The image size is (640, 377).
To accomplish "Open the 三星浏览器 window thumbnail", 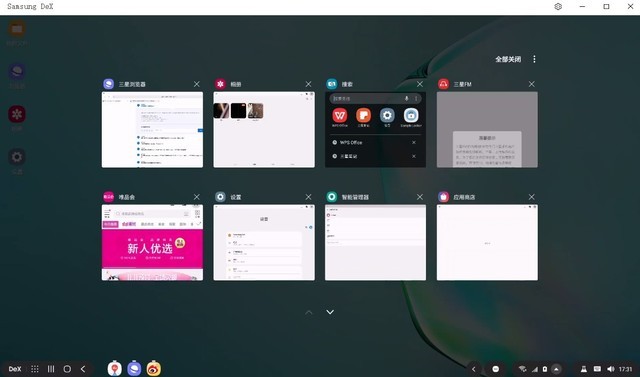I will pos(152,130).
